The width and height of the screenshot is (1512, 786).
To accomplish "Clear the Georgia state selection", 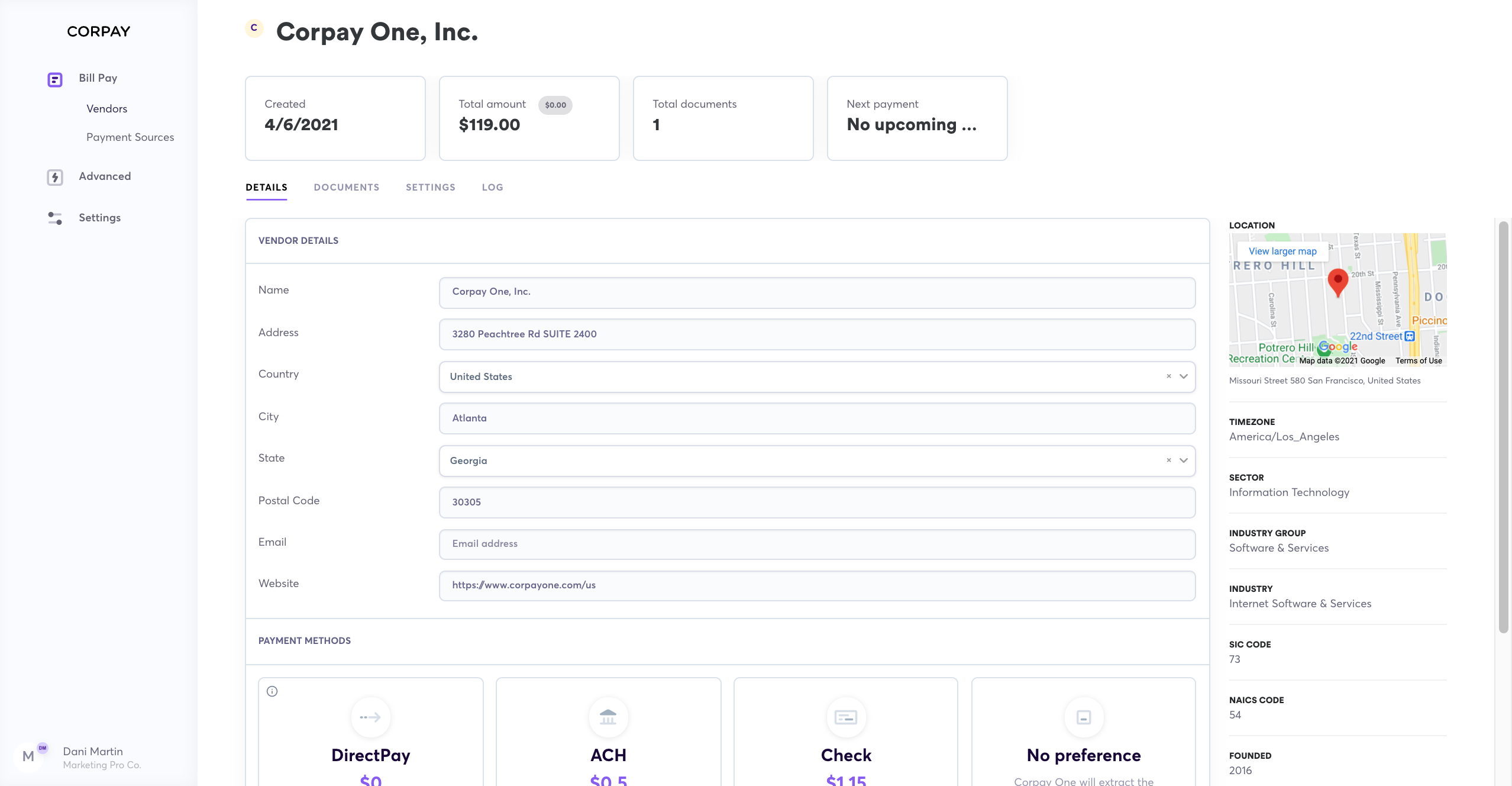I will (1169, 460).
